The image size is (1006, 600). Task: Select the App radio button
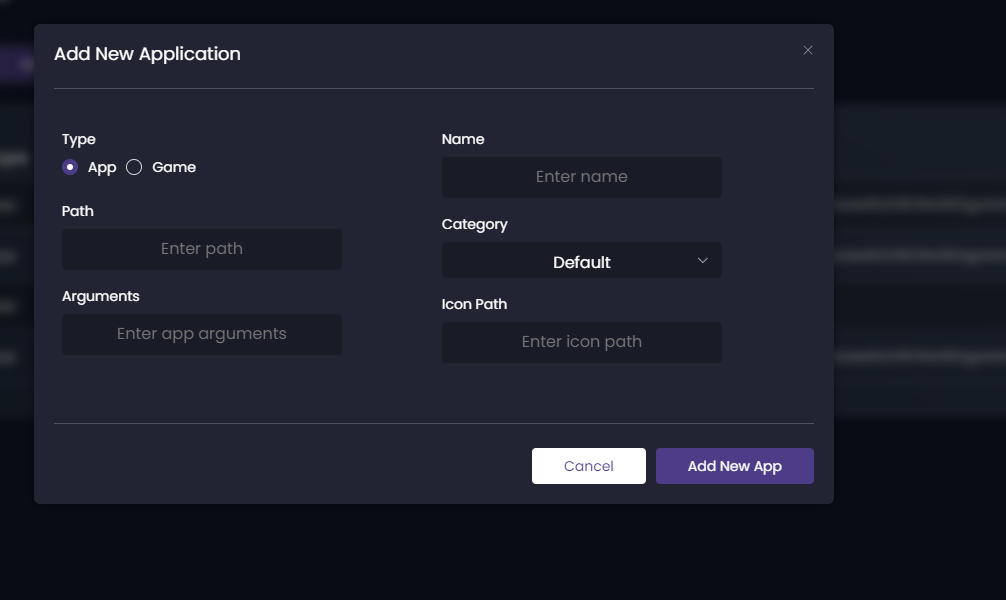[70, 167]
